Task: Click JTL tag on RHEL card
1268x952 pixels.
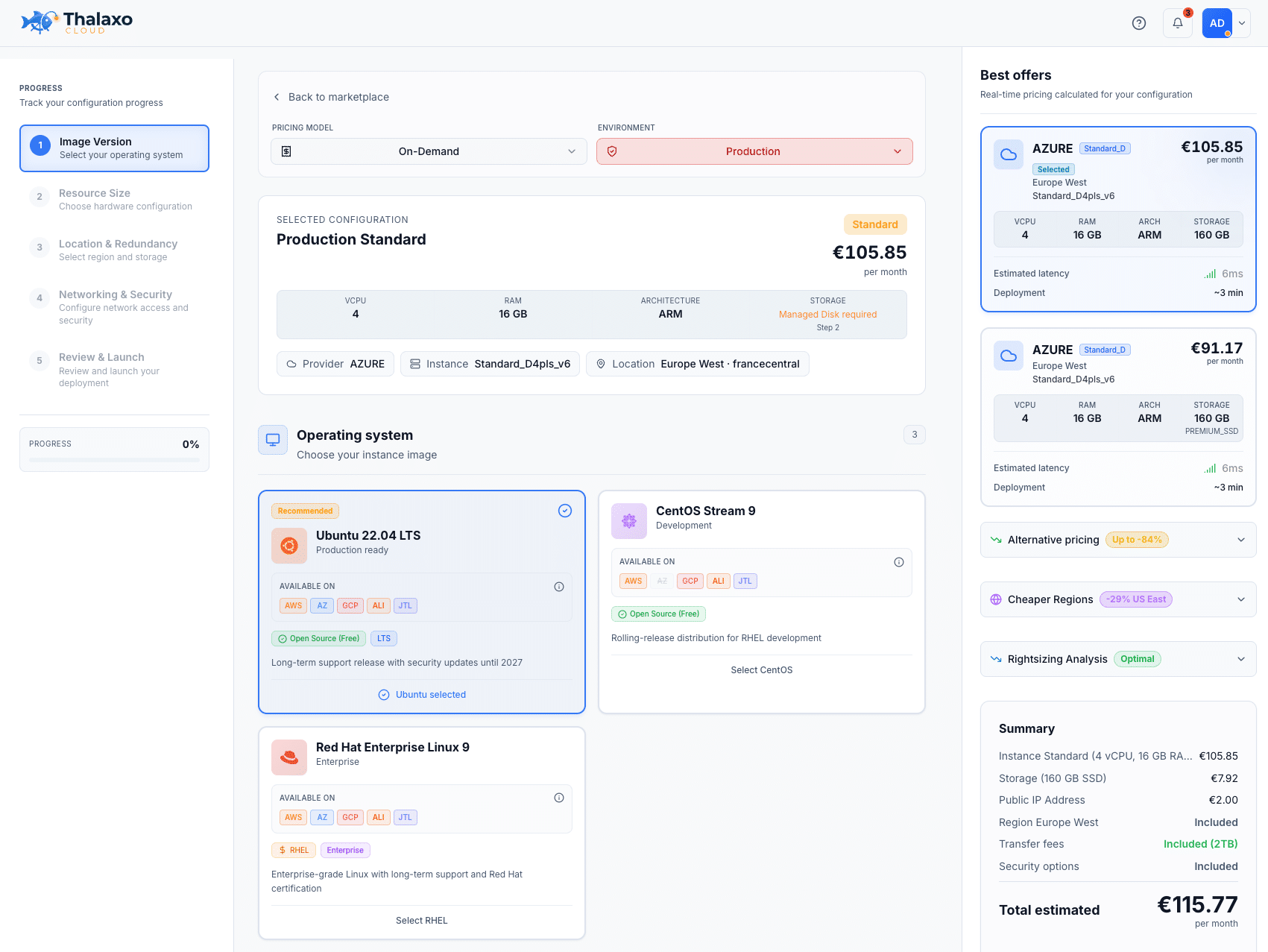Action: pos(406,817)
